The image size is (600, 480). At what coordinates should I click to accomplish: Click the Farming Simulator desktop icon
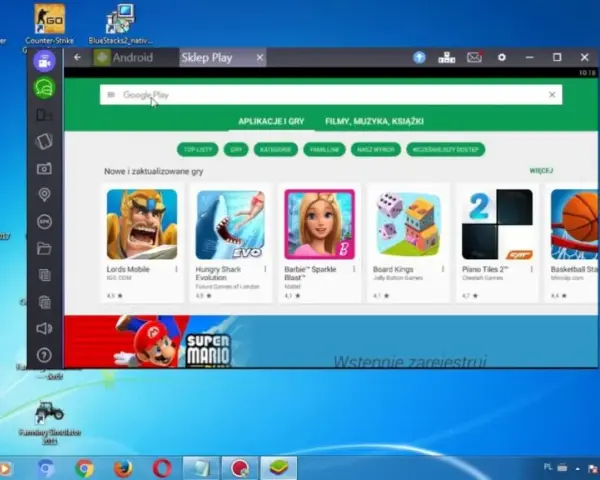coord(49,423)
